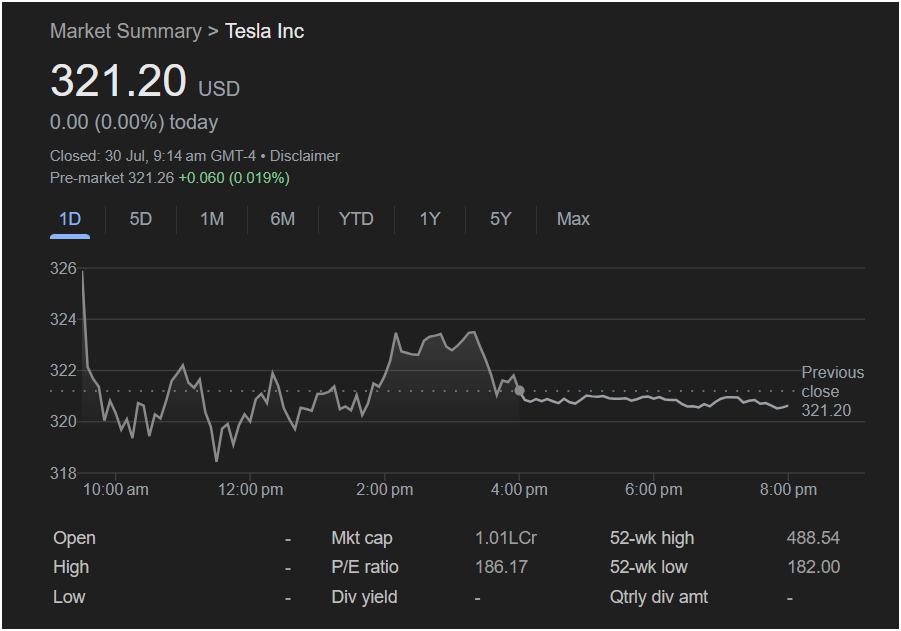
Task: Click the 2:00 pm axis label
Action: pos(384,490)
